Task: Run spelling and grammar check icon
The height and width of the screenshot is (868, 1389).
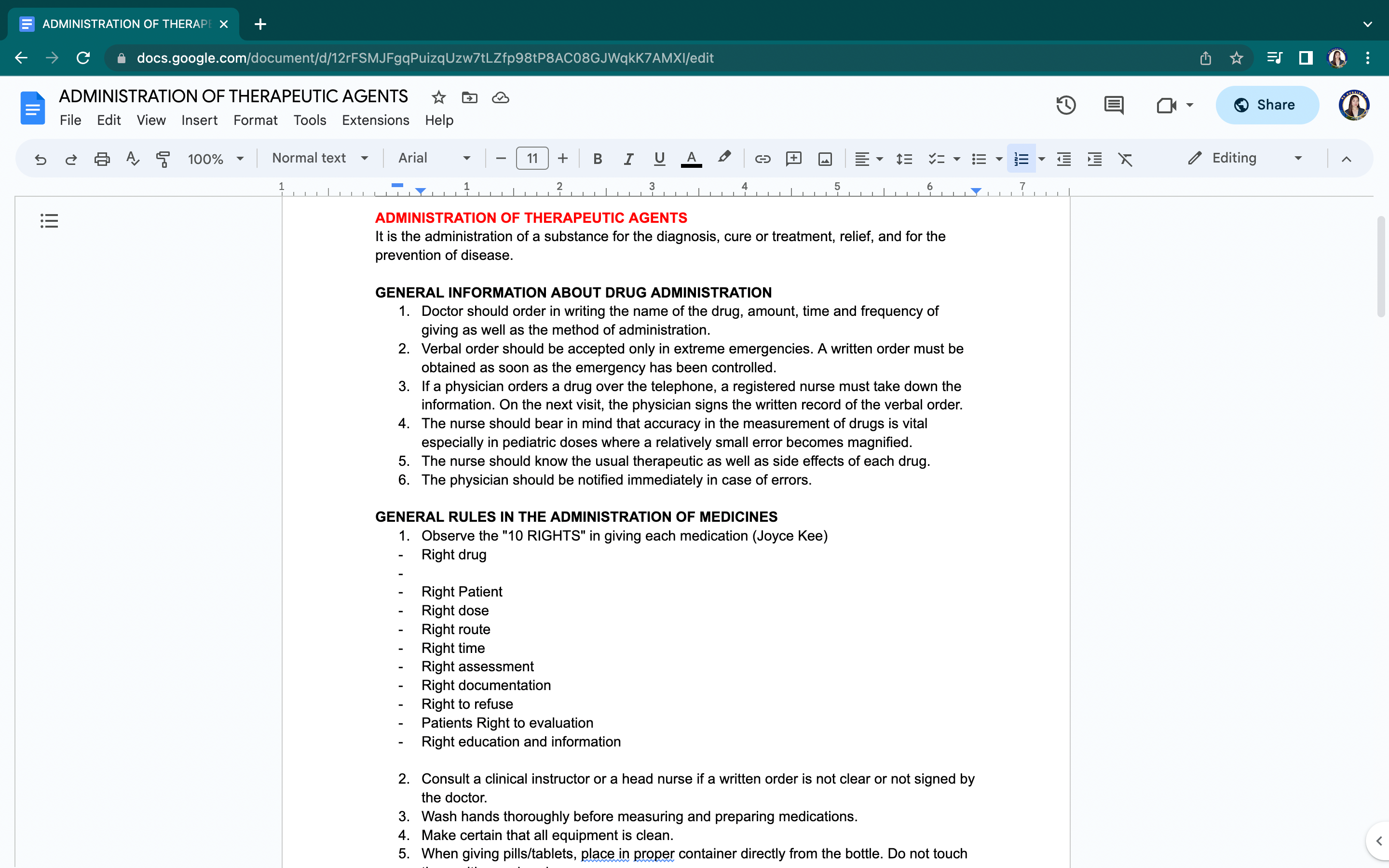Action: (133, 159)
